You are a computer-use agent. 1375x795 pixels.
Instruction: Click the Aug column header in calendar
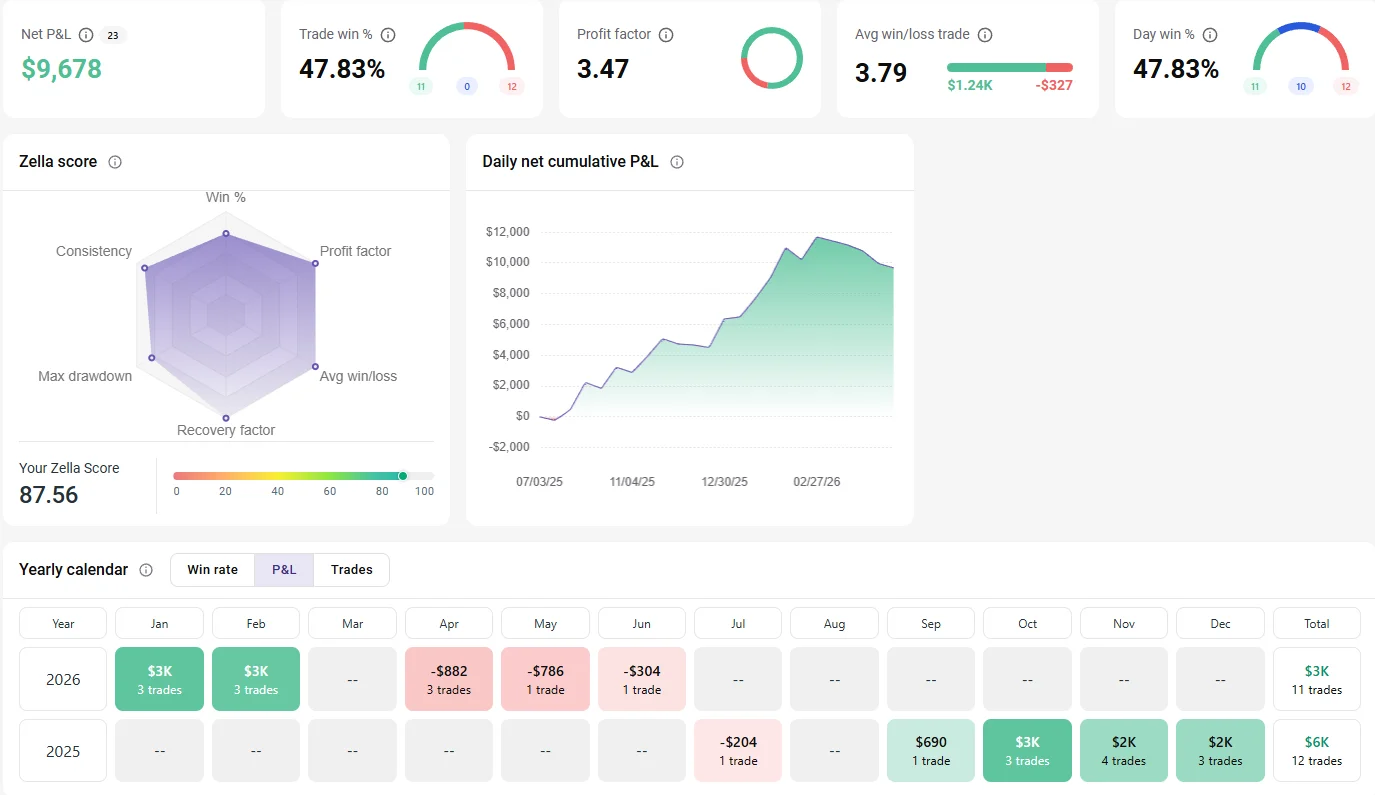pos(835,623)
